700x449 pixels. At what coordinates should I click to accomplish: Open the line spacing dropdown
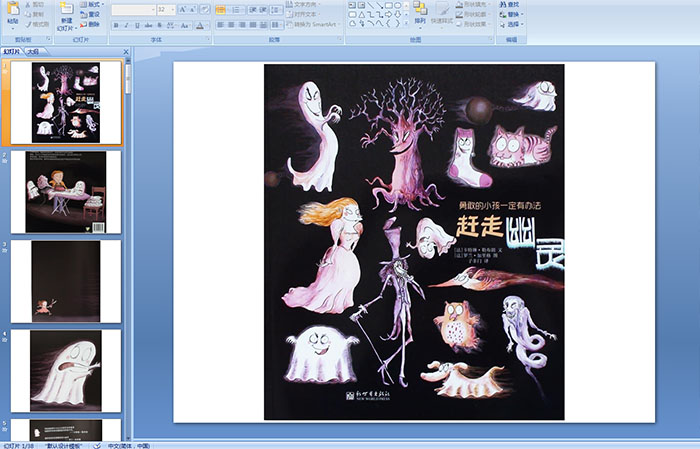click(276, 9)
